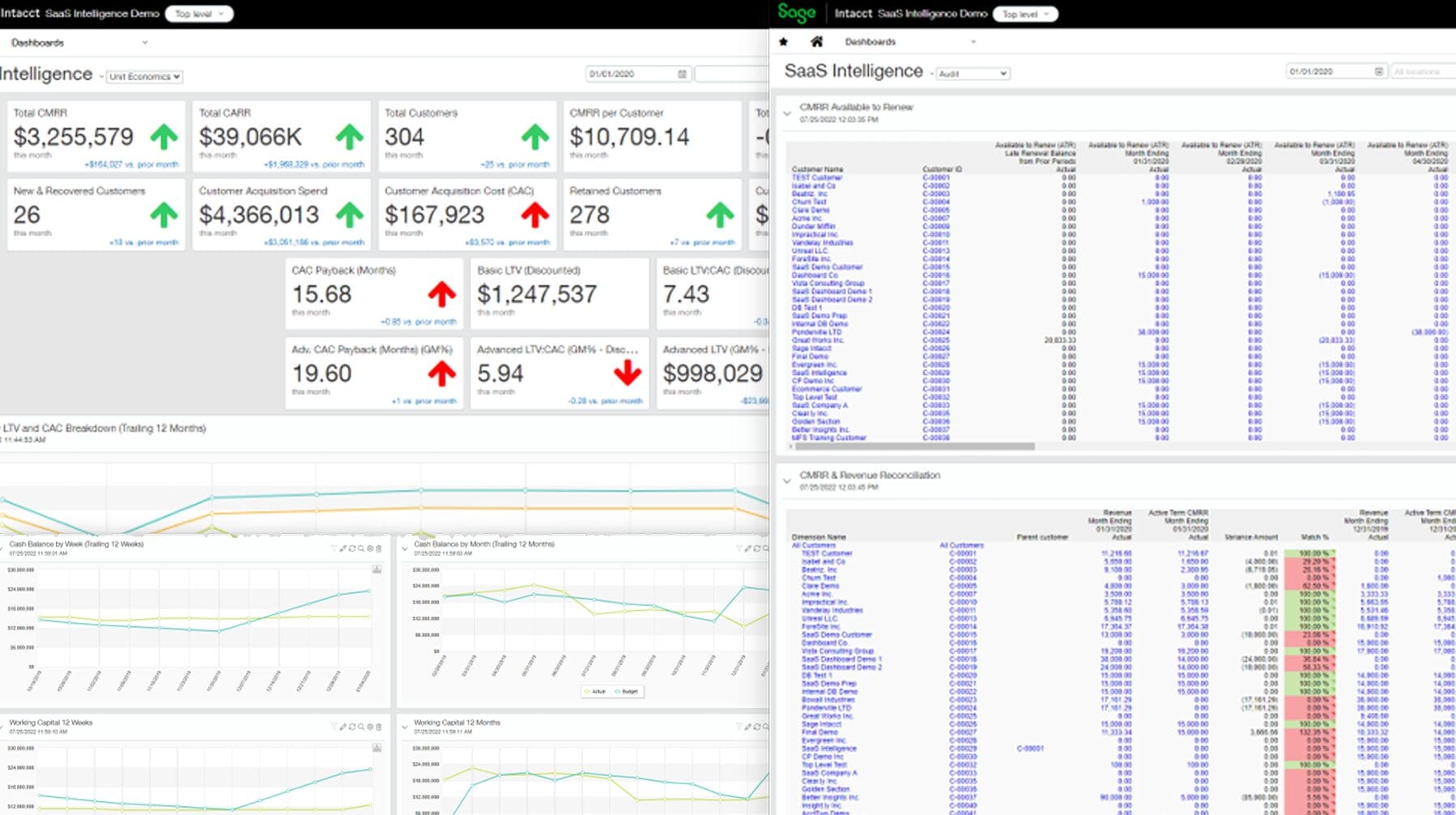Collapse the CMRR Available to Renew panel
Viewport: 1456px width, 815px height.
tap(787, 113)
